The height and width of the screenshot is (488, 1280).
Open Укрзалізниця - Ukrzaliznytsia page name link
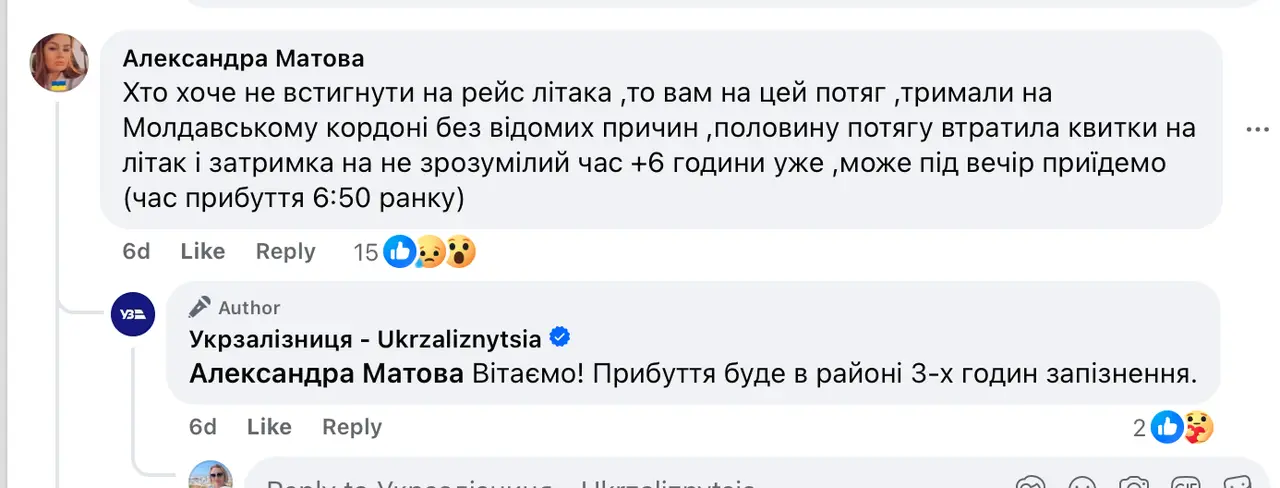[365, 339]
